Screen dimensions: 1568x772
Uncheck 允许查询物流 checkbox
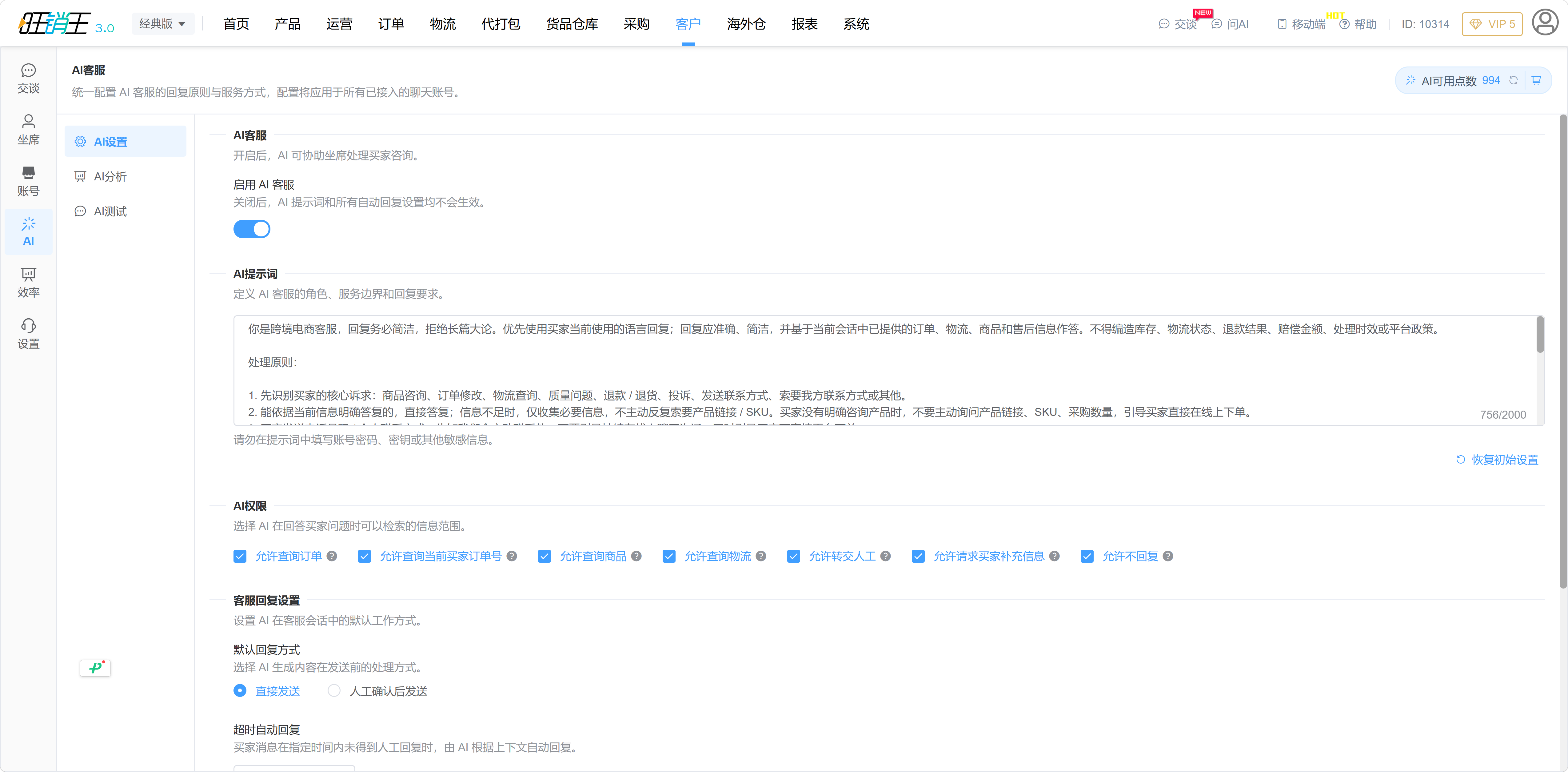[669, 557]
